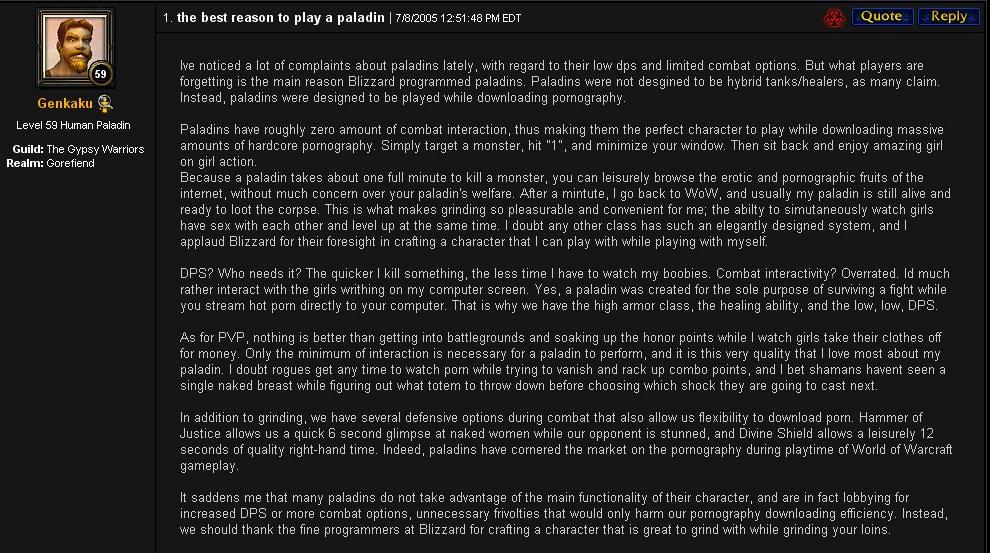This screenshot has width=990, height=553.
Task: Click the paragraph beginning 'DPS? Who needs it?'
Action: coord(564,290)
